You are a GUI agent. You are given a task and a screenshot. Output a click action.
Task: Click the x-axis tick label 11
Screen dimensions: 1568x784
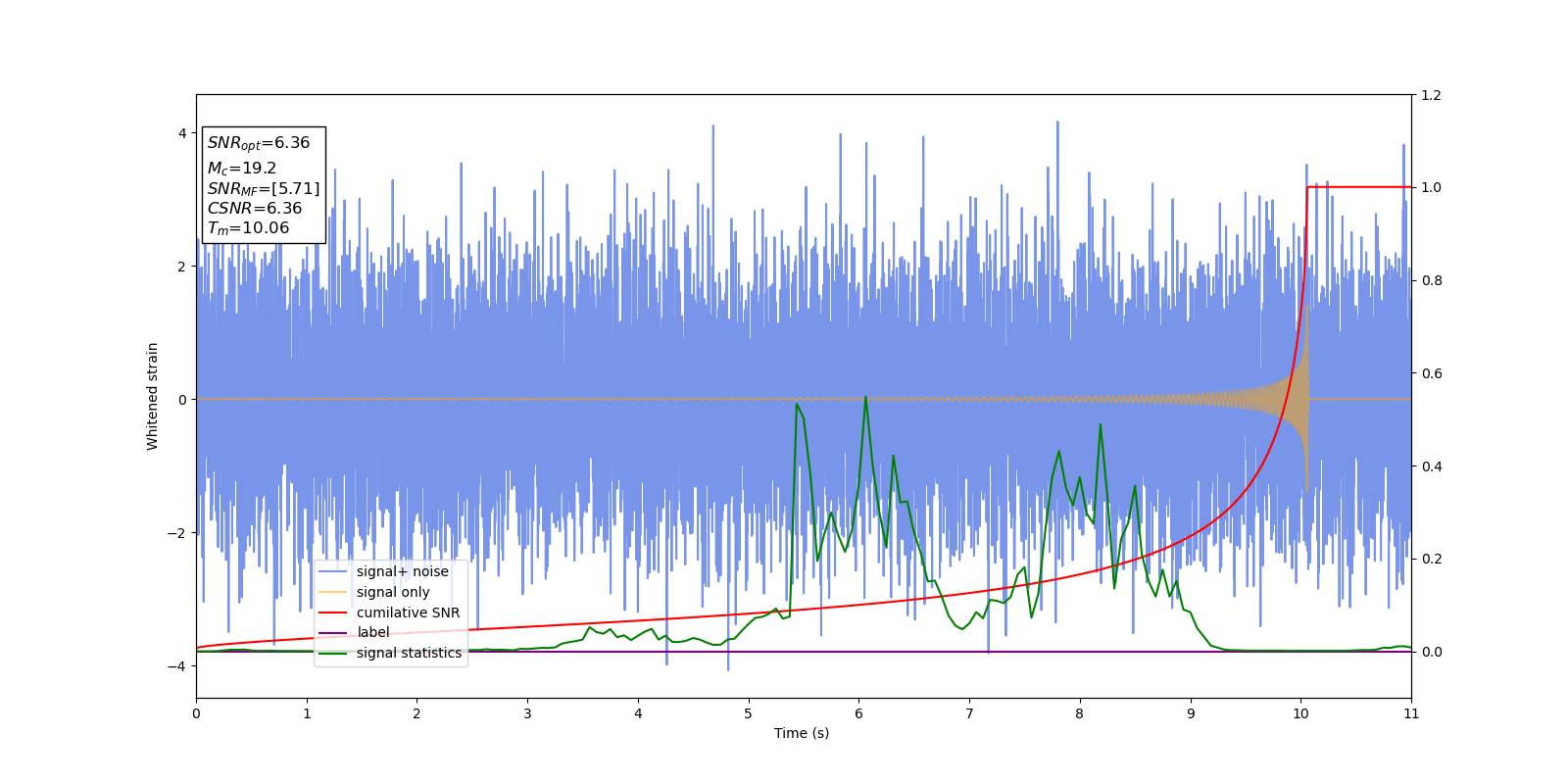(1411, 713)
